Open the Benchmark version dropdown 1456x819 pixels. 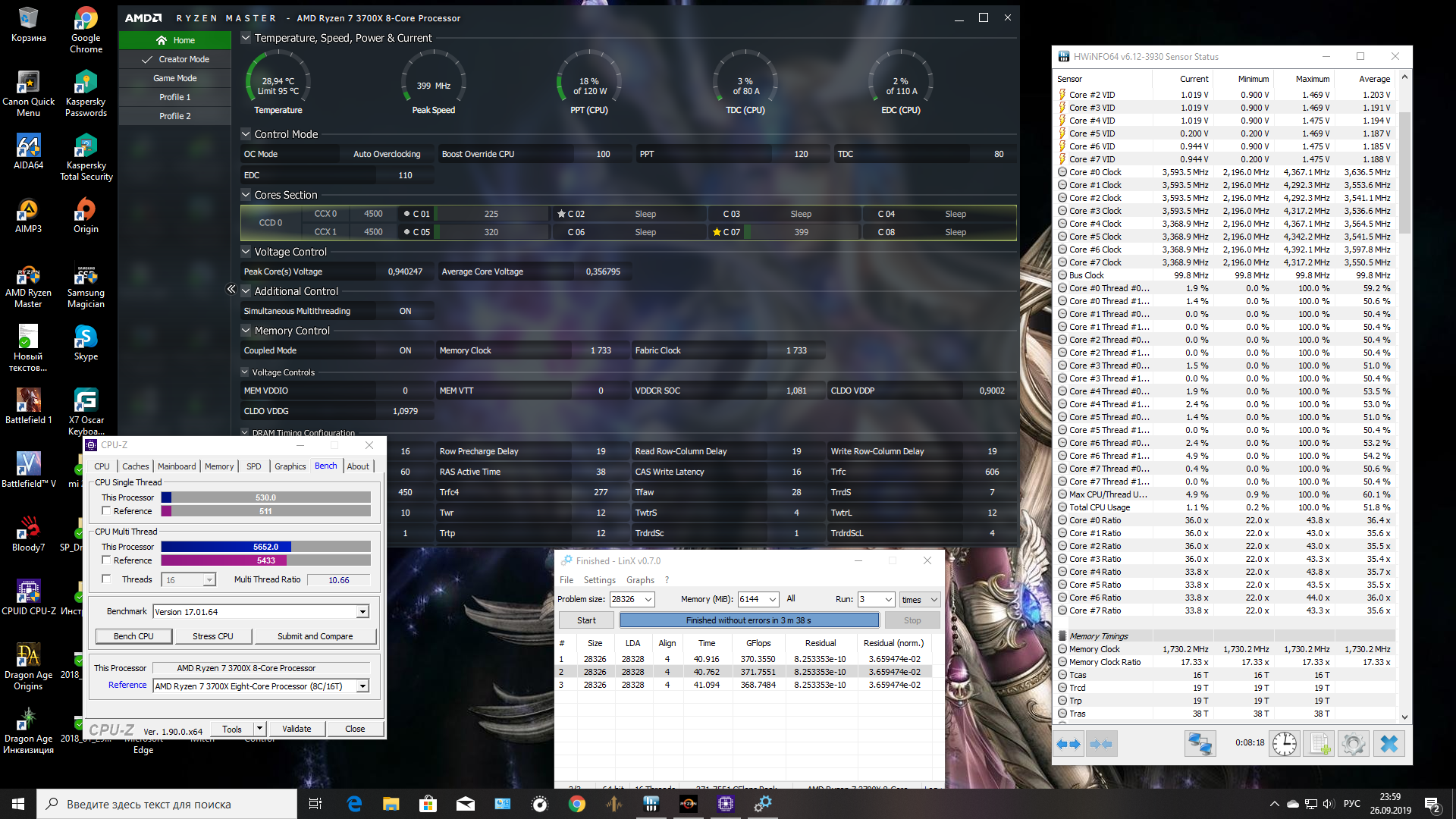(362, 612)
